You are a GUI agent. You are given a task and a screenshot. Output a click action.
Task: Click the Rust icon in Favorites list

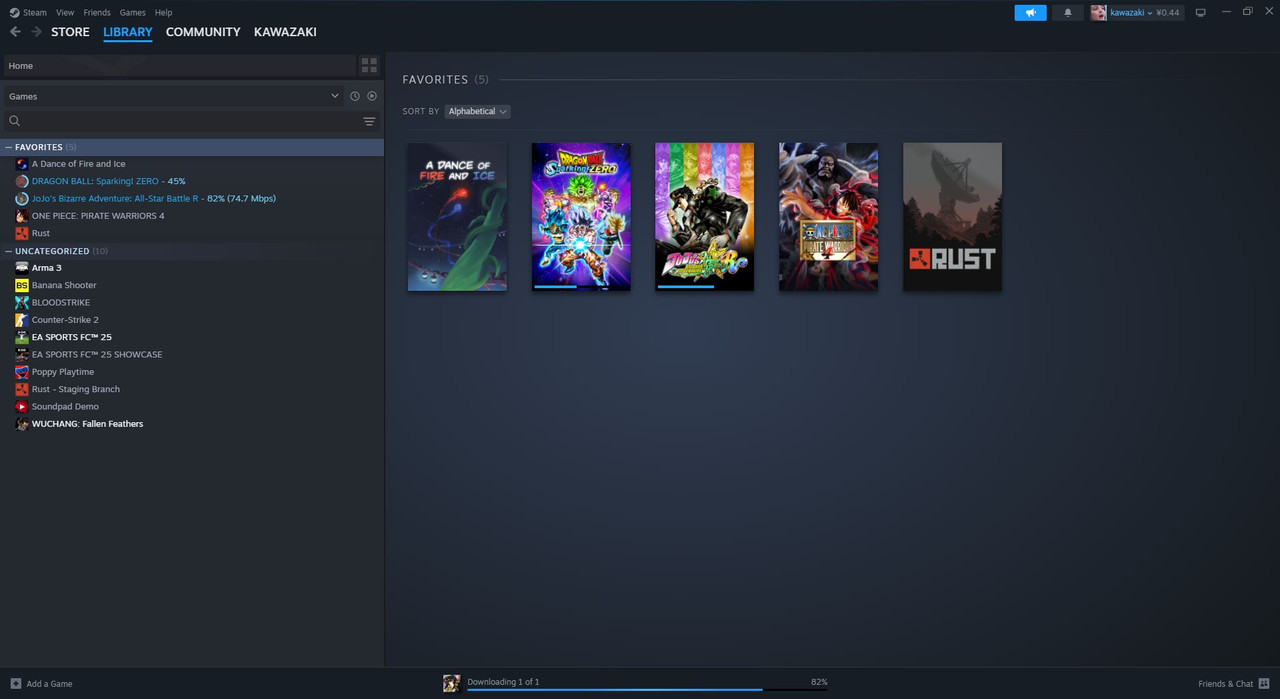click(x=22, y=233)
